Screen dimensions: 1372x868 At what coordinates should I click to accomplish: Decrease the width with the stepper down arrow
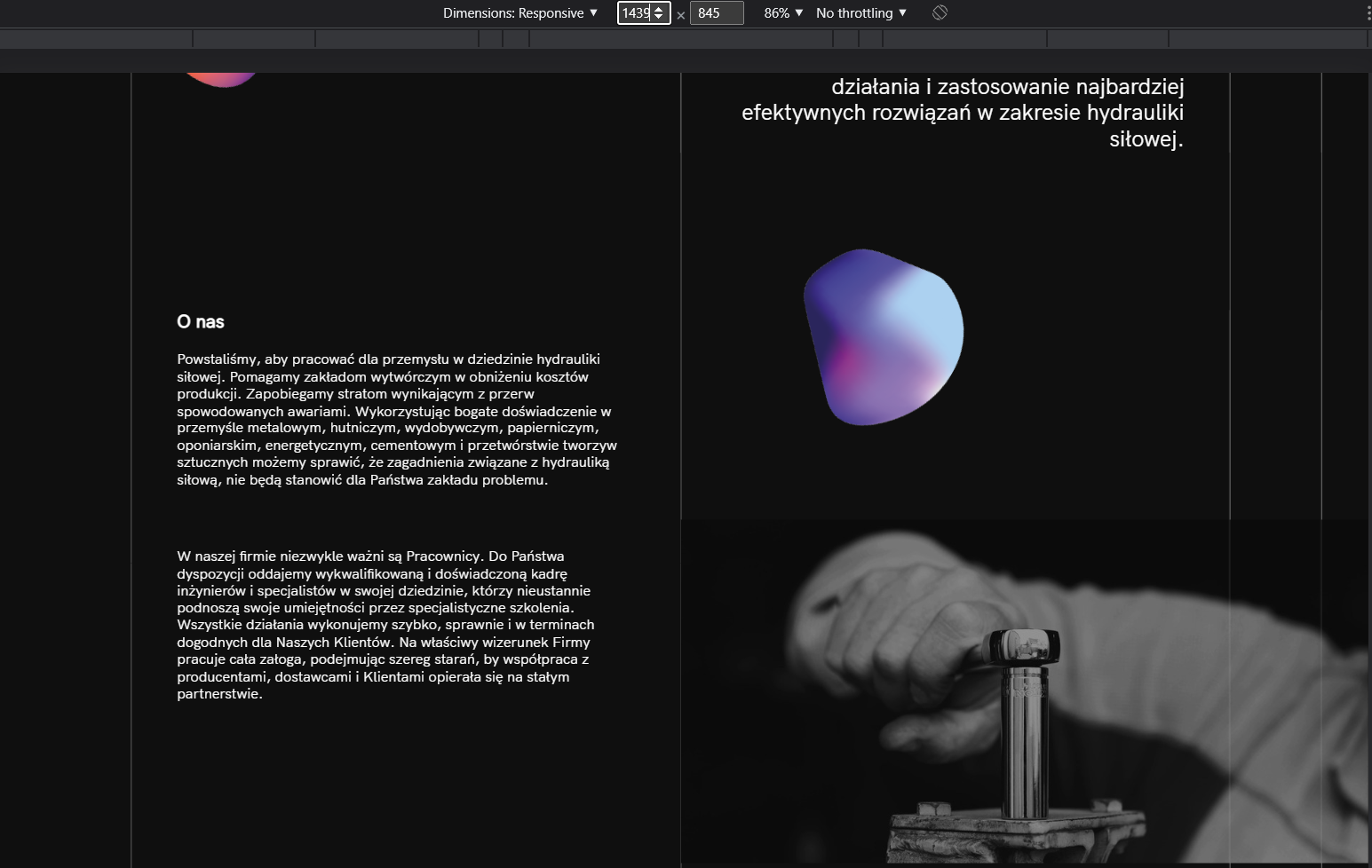click(659, 18)
